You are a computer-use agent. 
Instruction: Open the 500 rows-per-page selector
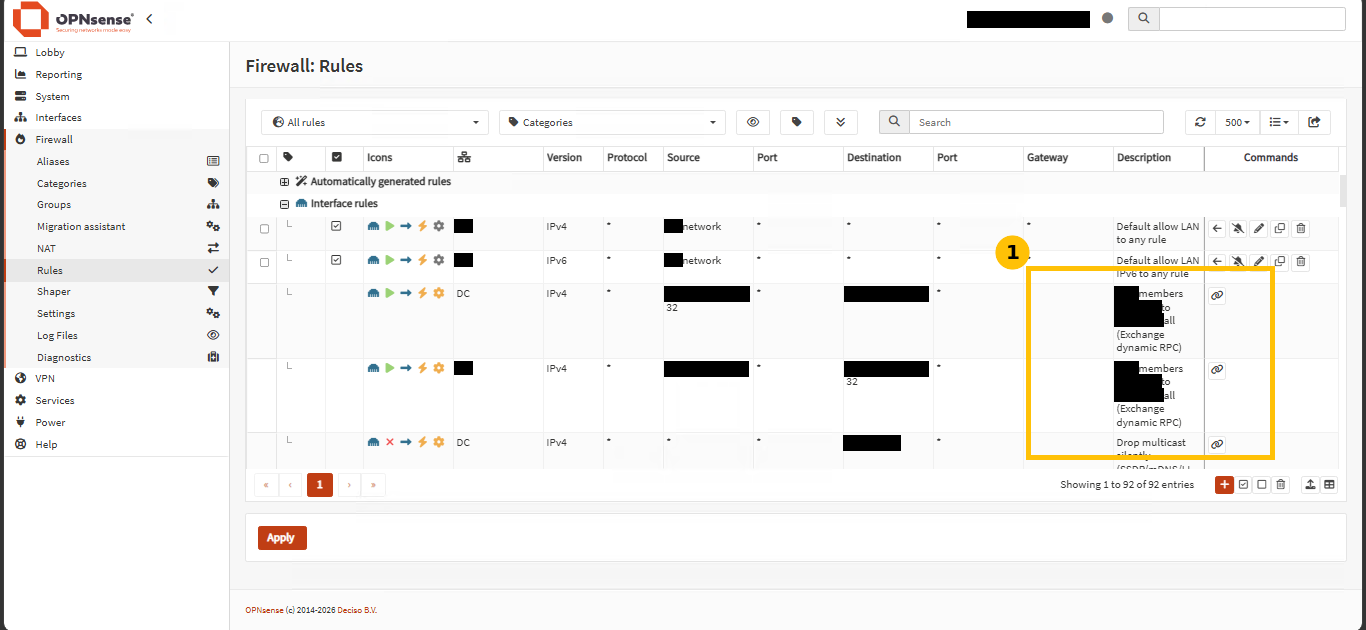tap(1238, 122)
